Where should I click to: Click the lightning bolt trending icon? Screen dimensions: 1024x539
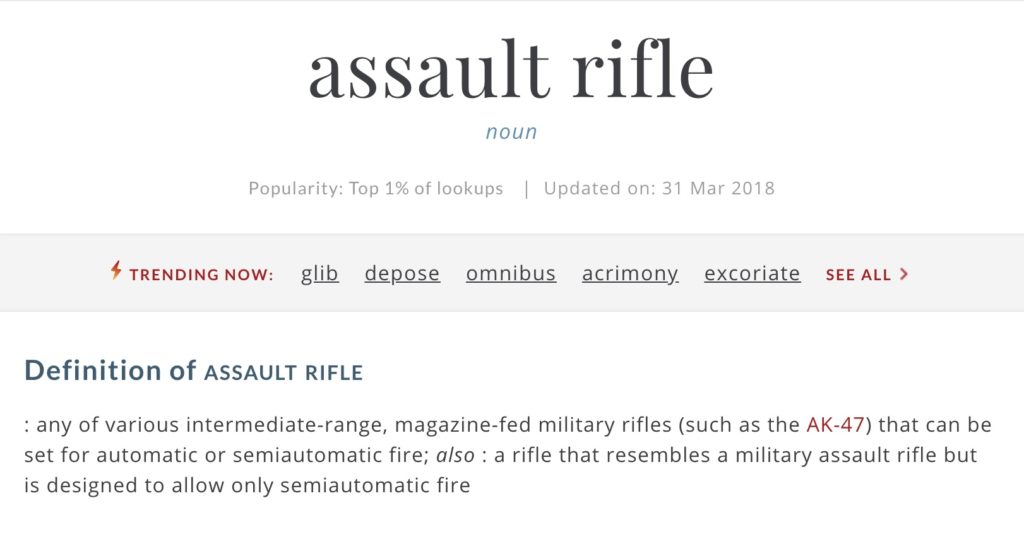[x=116, y=270]
